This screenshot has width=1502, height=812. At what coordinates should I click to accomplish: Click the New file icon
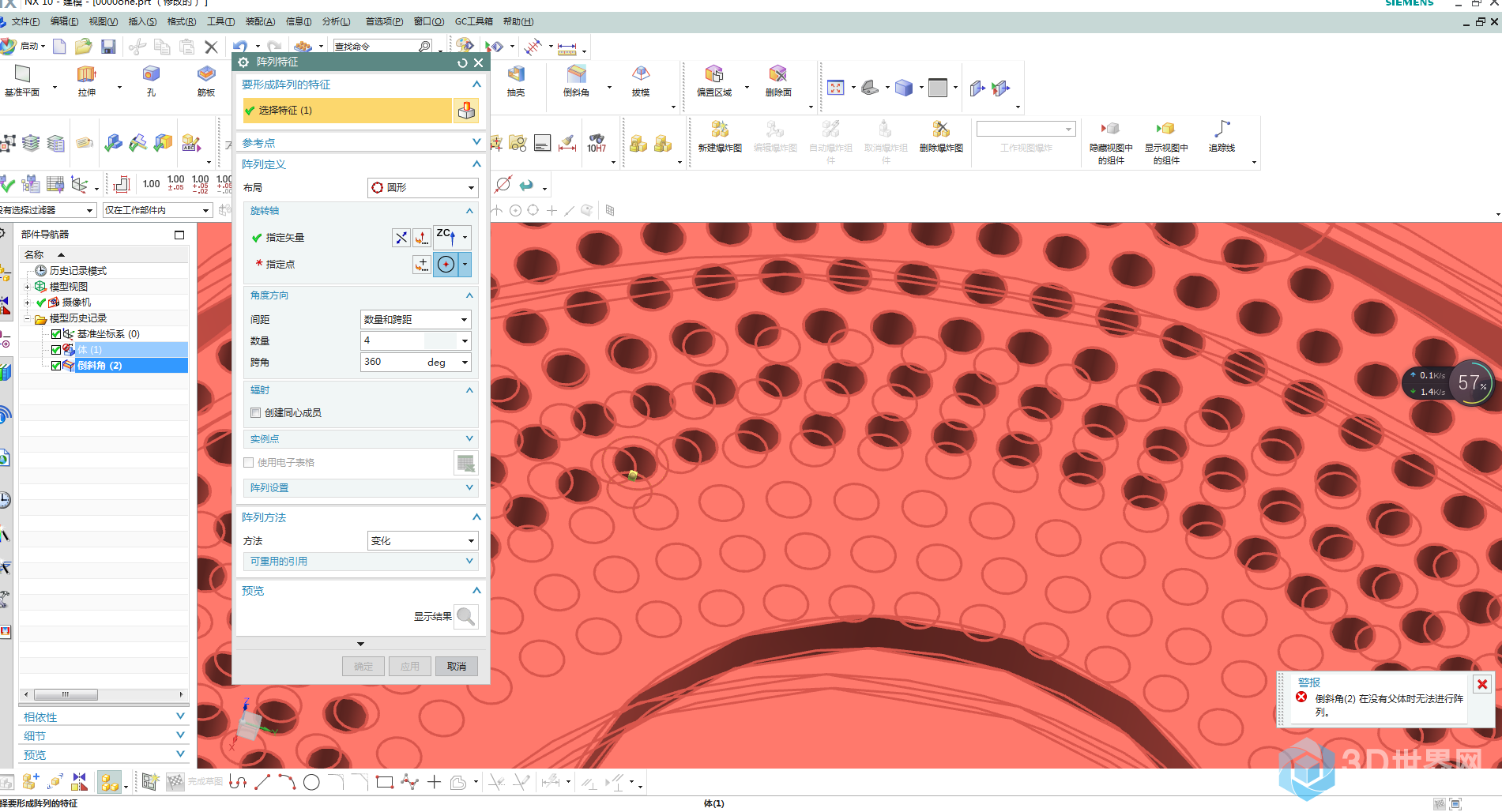point(59,47)
